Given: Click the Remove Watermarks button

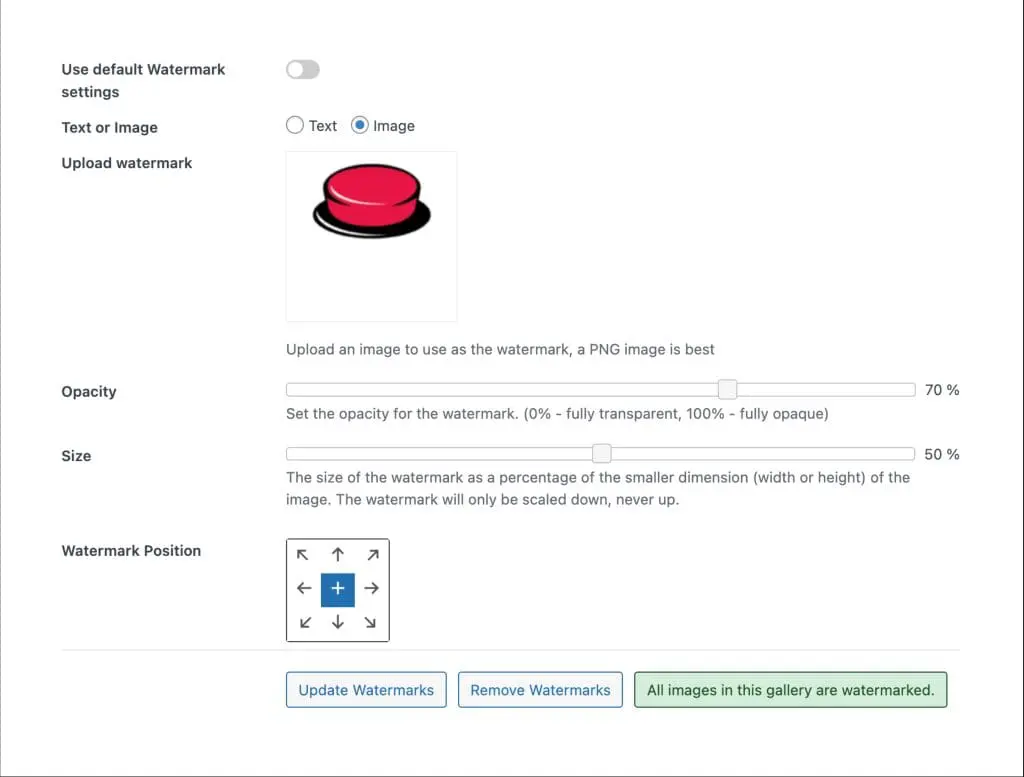Looking at the screenshot, I should [540, 690].
